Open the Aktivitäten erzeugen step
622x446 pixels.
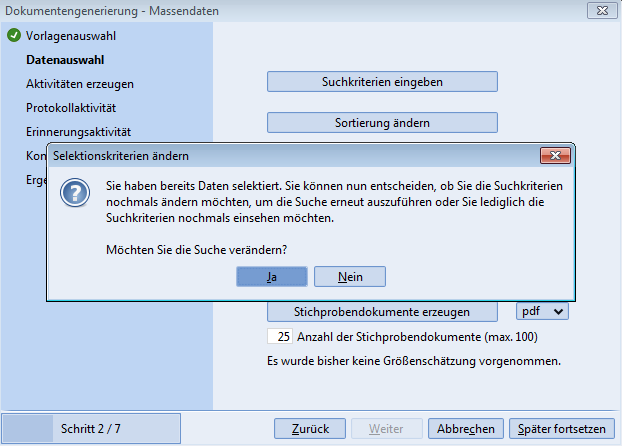80,83
